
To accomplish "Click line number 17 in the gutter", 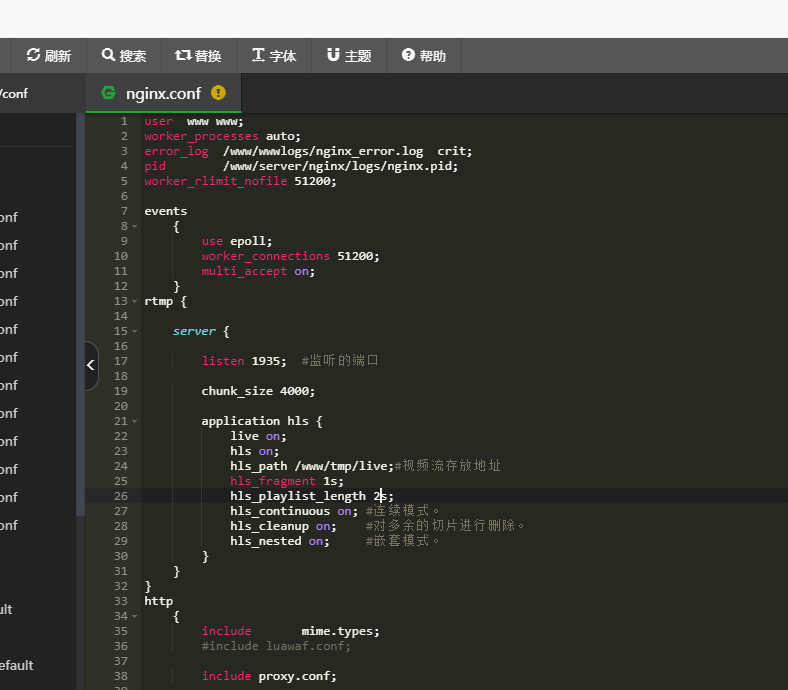I will (x=121, y=361).
